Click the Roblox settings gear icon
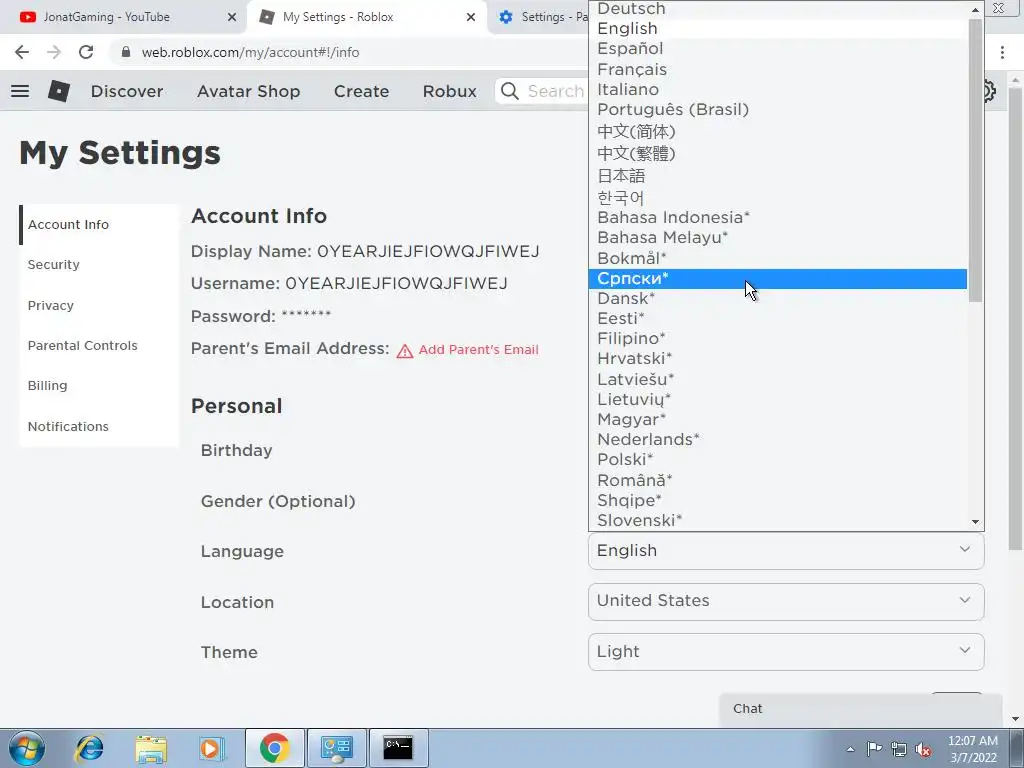1024x768 pixels. coord(989,91)
